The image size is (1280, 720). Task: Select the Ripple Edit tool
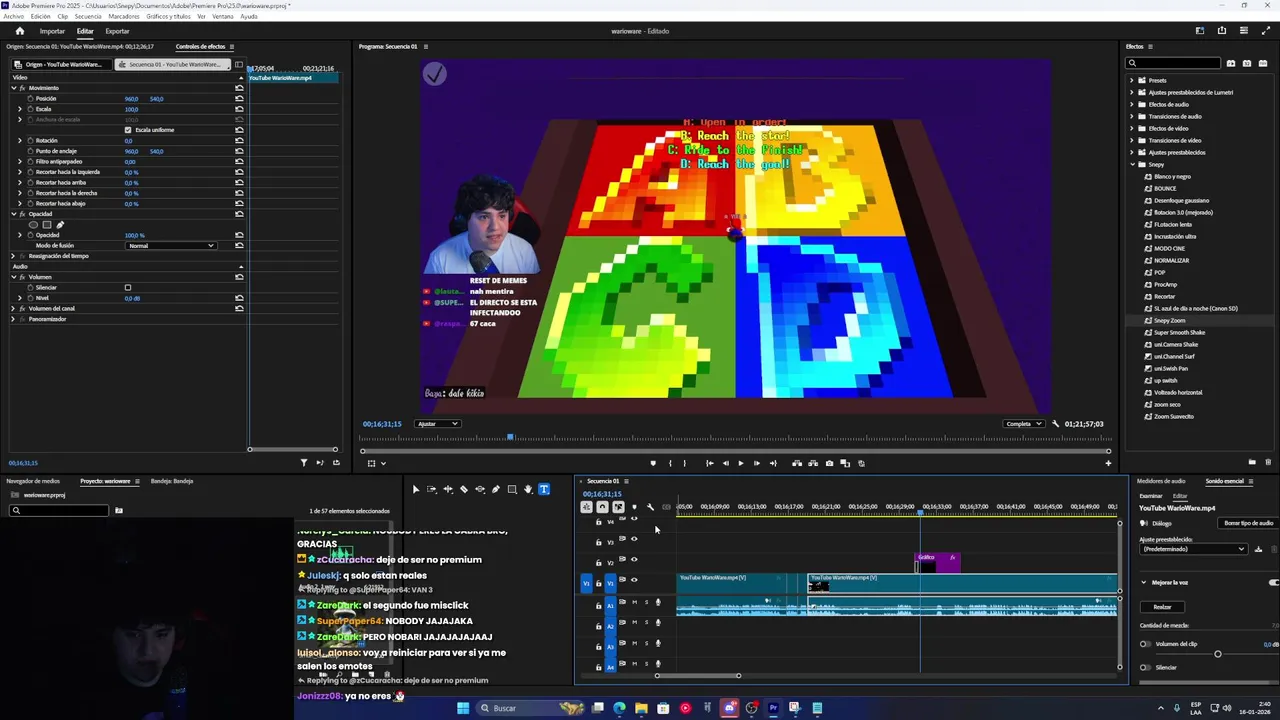pos(448,489)
